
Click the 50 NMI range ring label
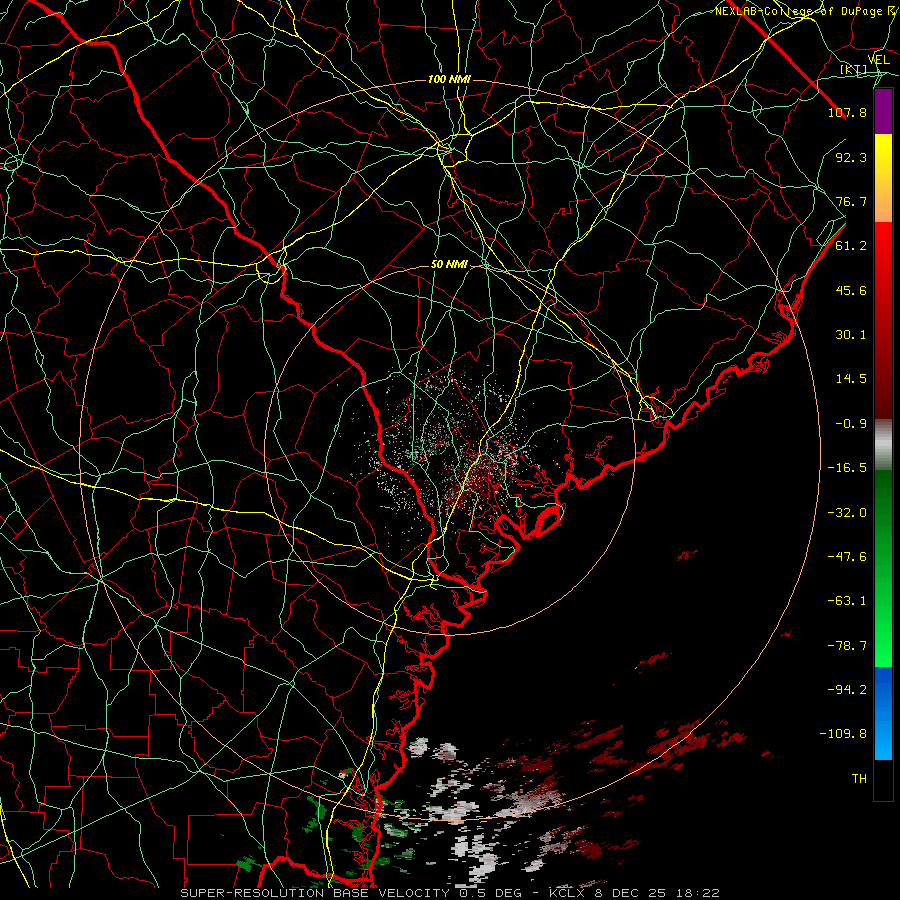point(449,264)
